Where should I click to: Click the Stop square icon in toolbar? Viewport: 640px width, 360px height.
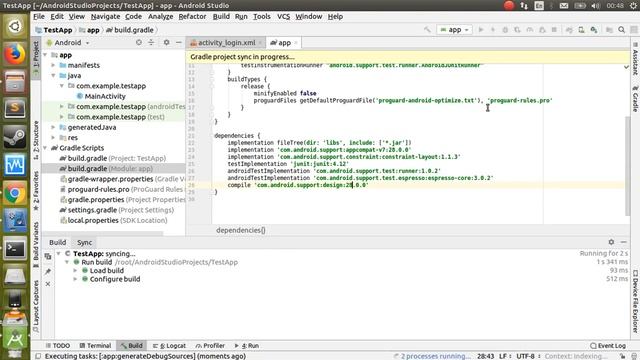[x=554, y=30]
